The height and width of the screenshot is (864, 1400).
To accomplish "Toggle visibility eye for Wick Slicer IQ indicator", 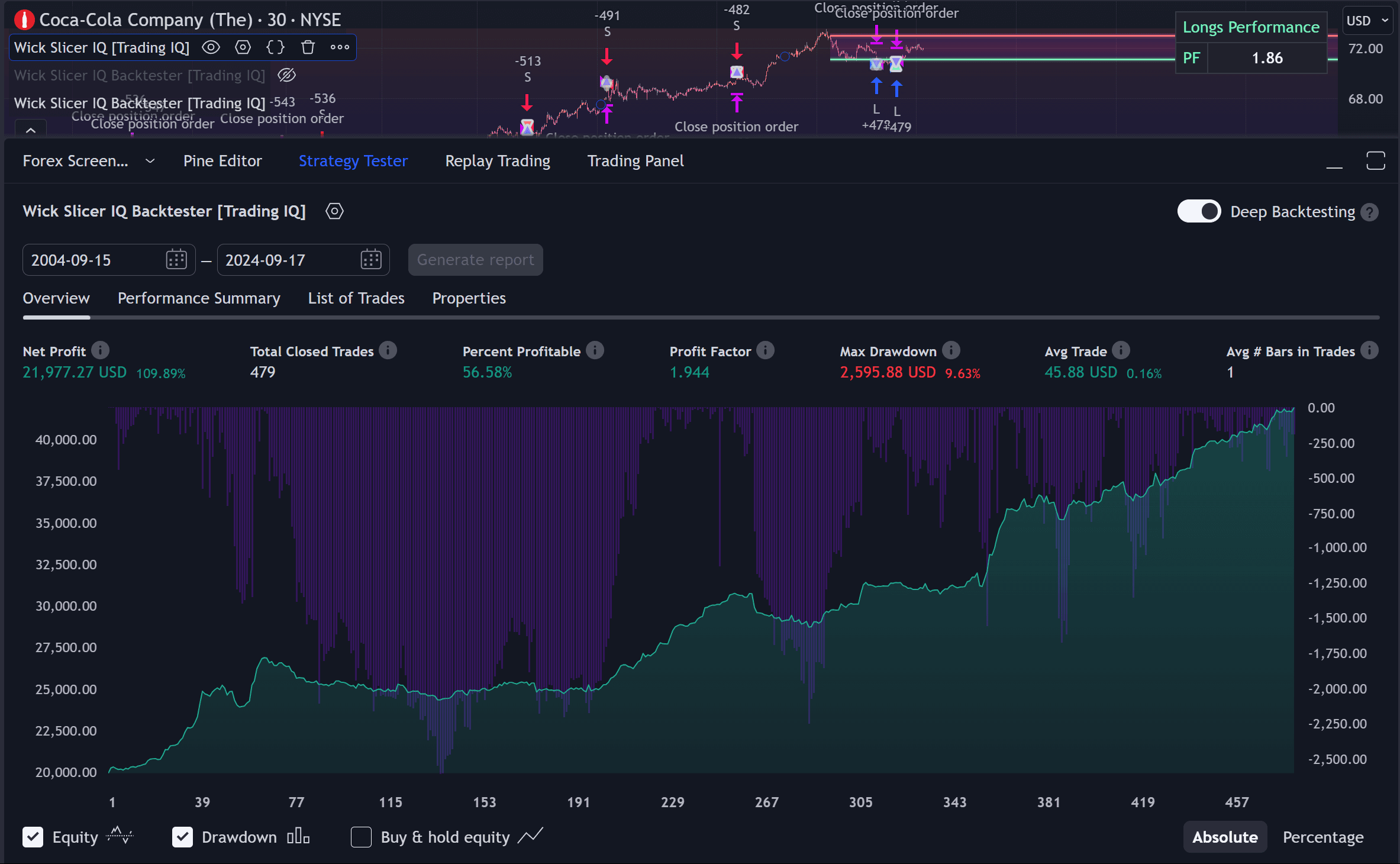I will (211, 47).
